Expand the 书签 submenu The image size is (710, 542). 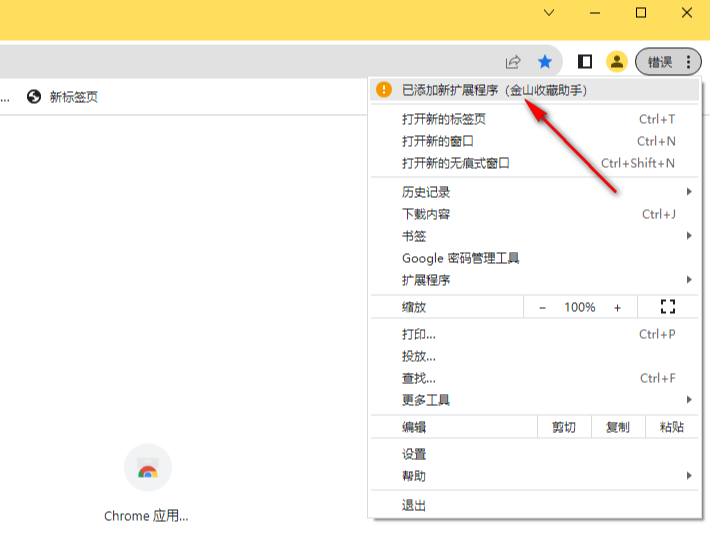534,236
